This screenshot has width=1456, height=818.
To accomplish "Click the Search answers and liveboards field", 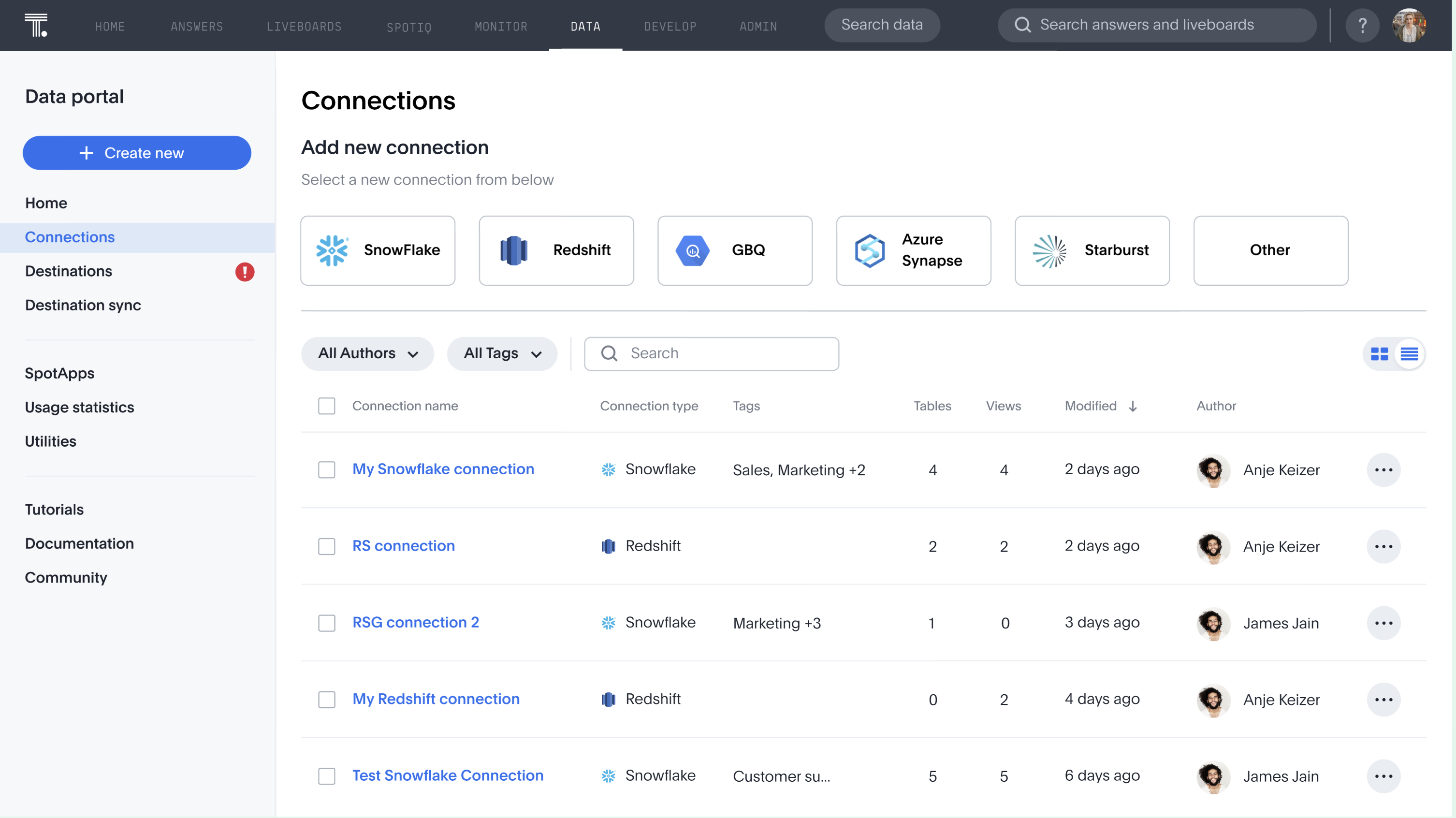I will pyautogui.click(x=1156, y=26).
